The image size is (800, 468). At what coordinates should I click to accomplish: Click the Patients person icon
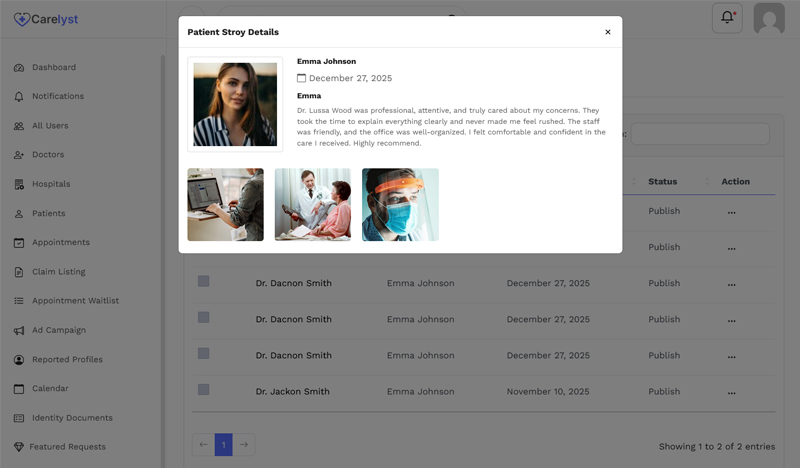[19, 214]
